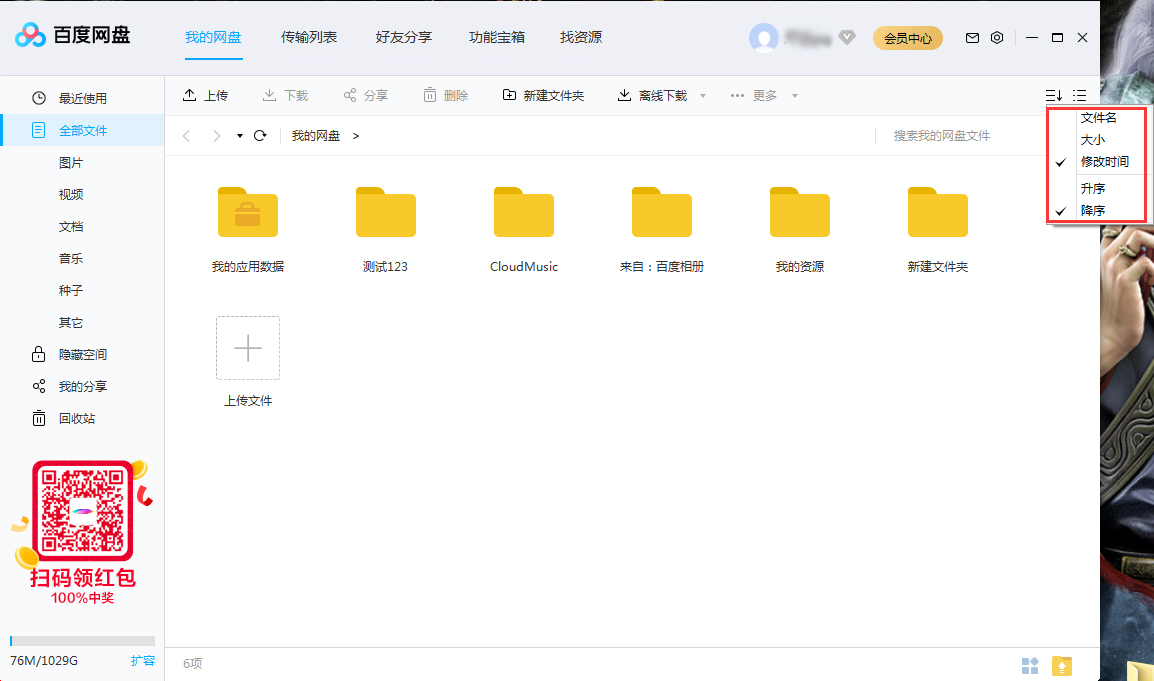Screen dimensions: 1154x681
Task: Open the sort options icon
Action: click(x=1052, y=95)
